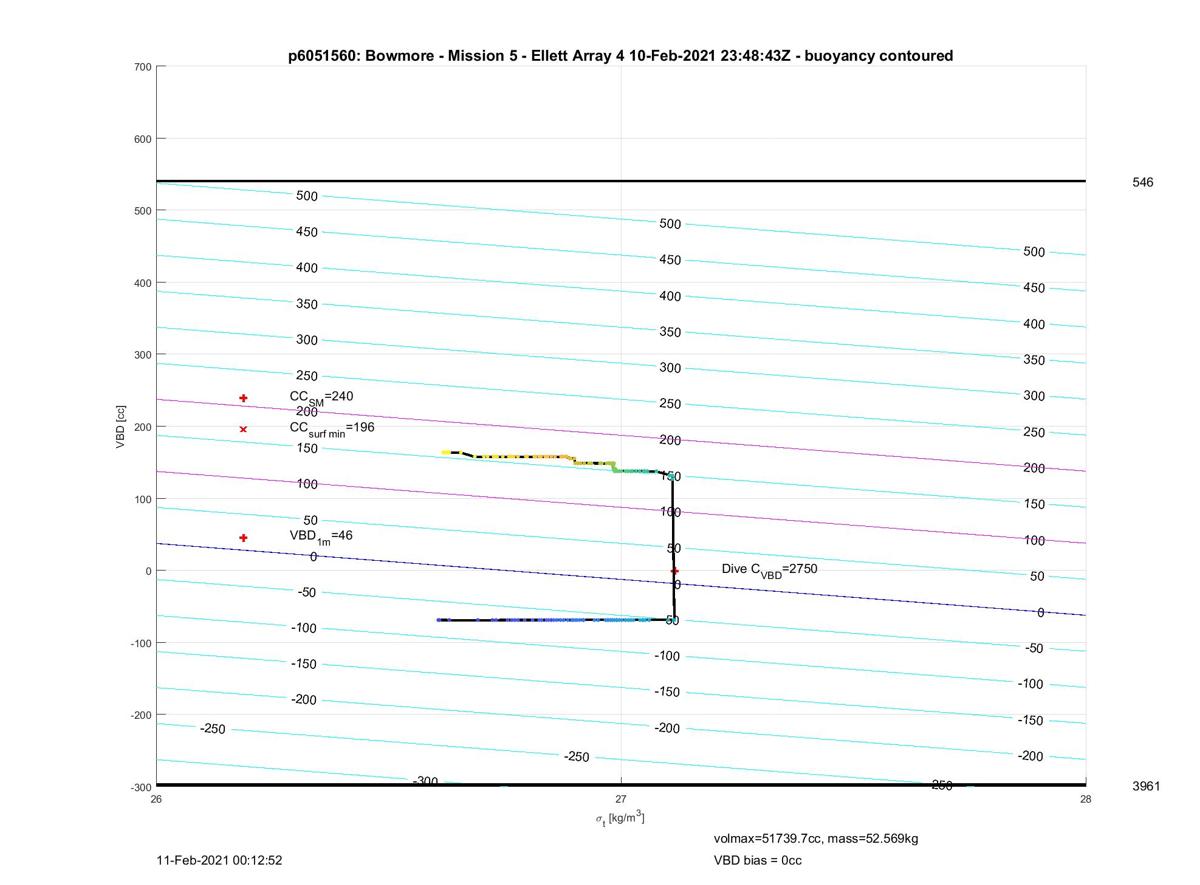Click the σt [kg/m³] x-axis label
The width and height of the screenshot is (1200, 885).
(x=620, y=818)
